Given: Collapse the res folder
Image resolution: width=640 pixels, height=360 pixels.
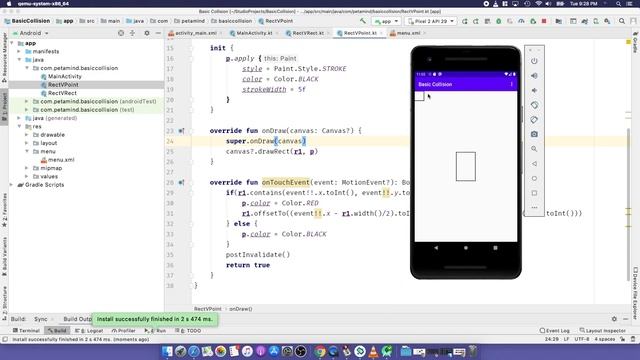Looking at the screenshot, I should click(x=19, y=127).
